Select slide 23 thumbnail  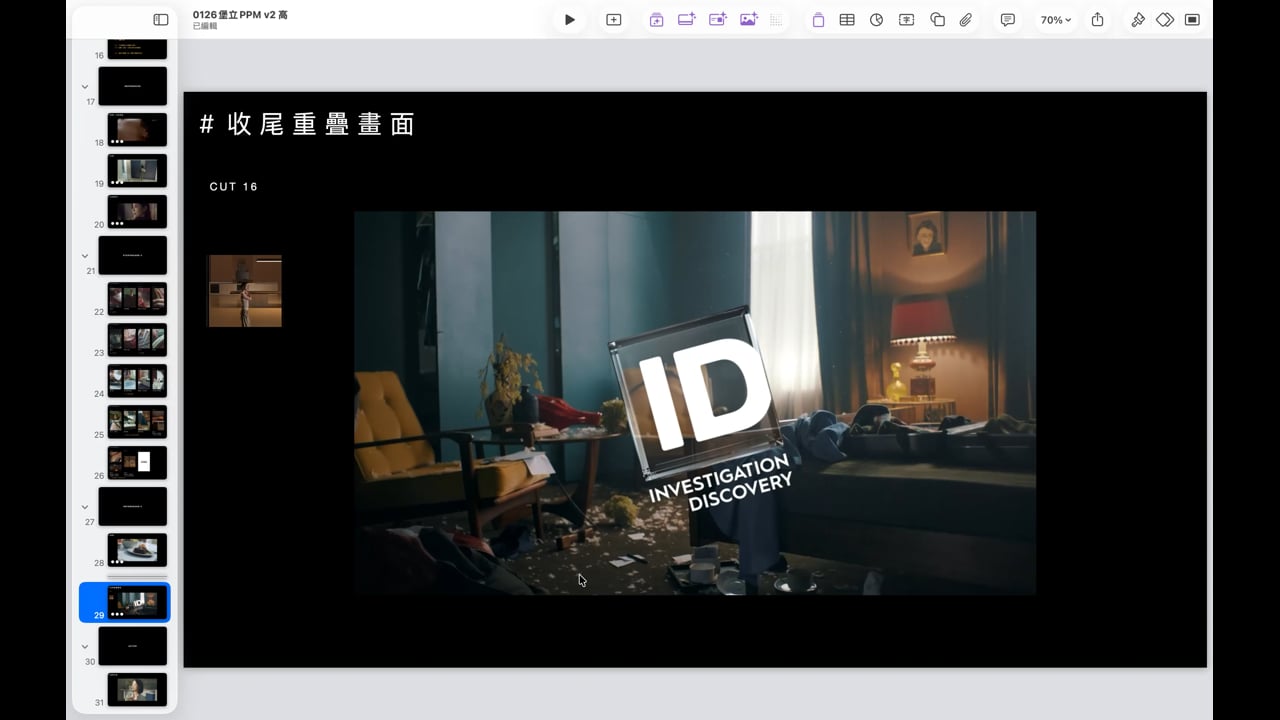click(137, 339)
